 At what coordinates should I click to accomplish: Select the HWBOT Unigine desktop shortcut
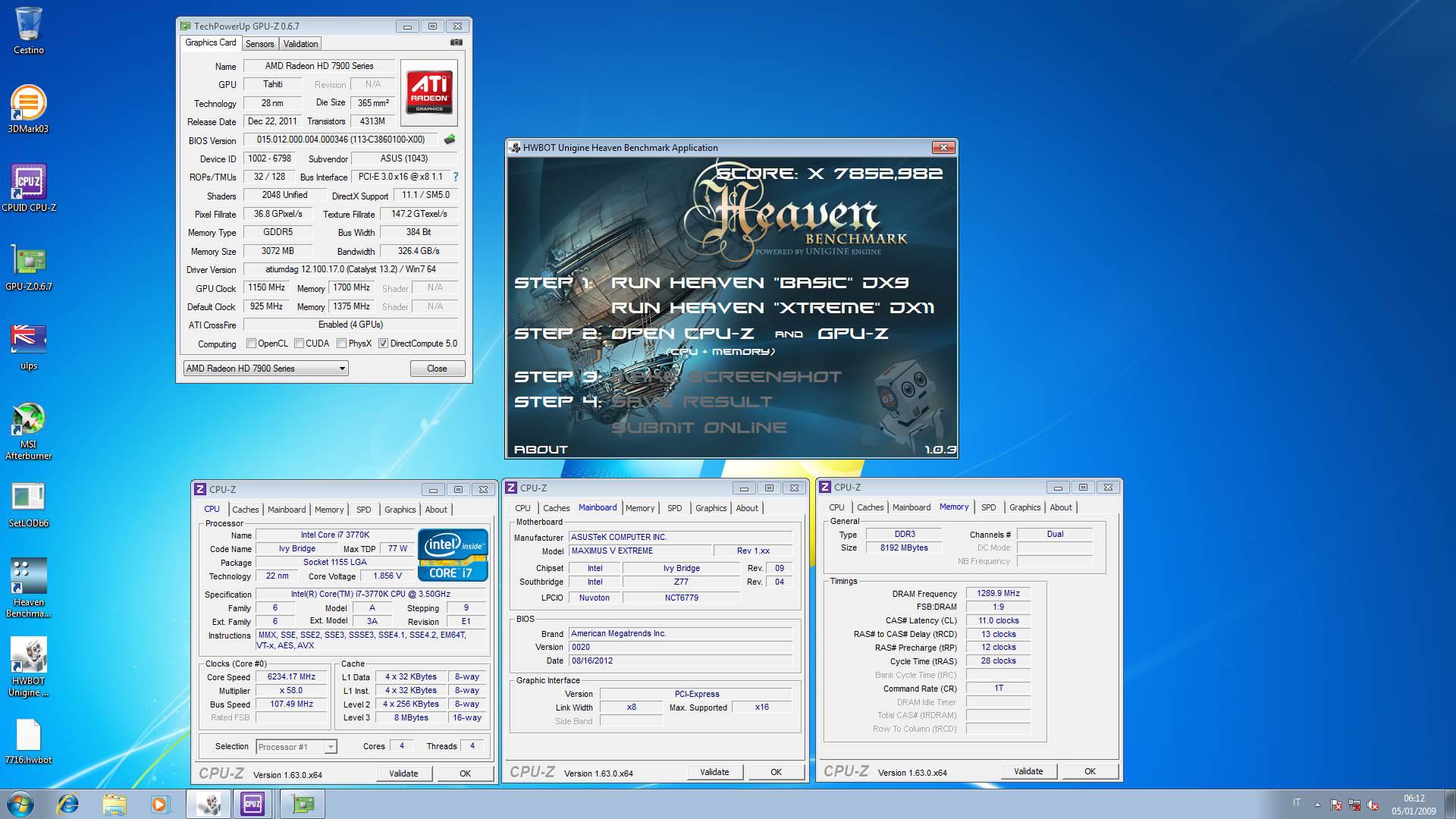29,667
